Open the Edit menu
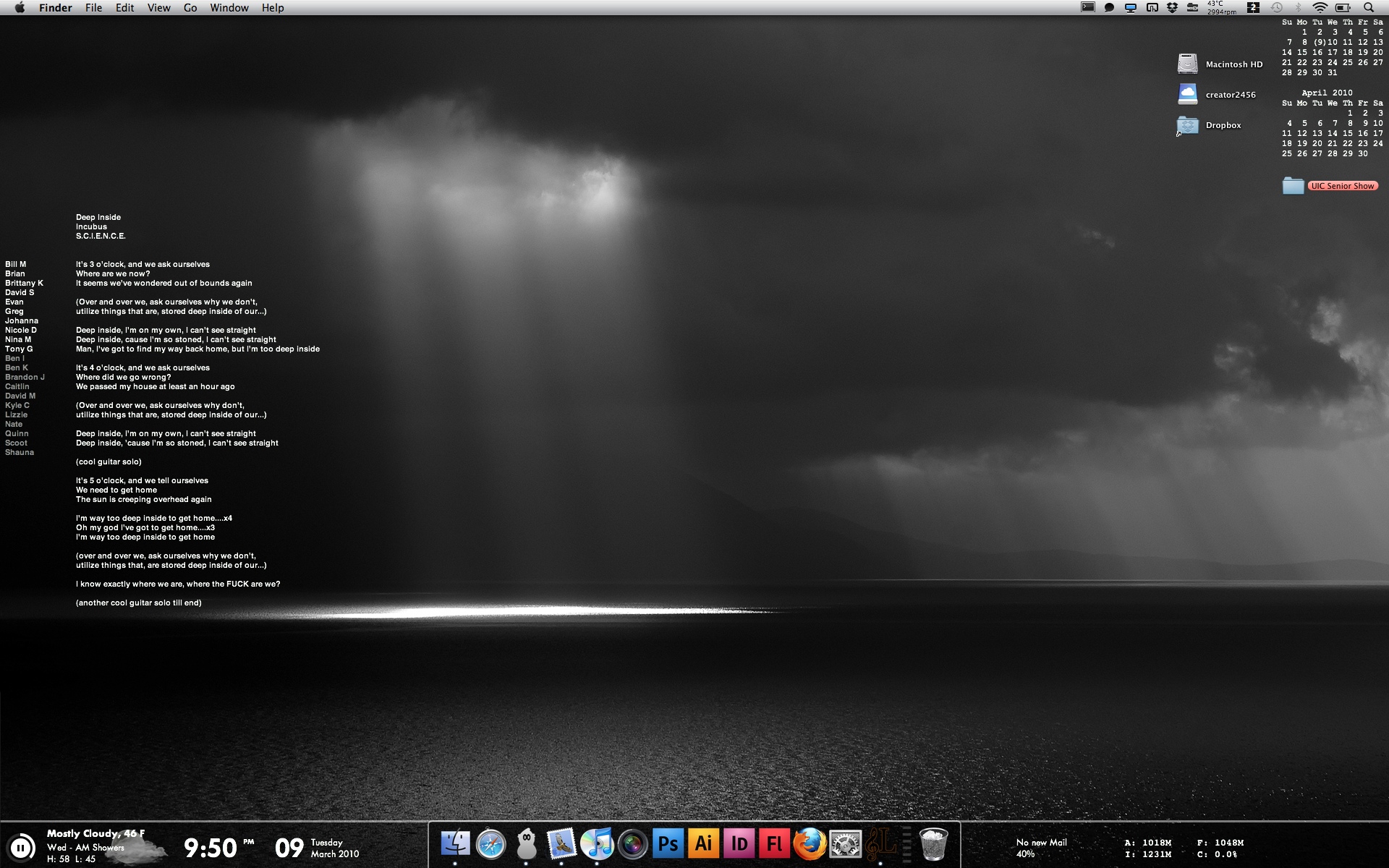 125,7
